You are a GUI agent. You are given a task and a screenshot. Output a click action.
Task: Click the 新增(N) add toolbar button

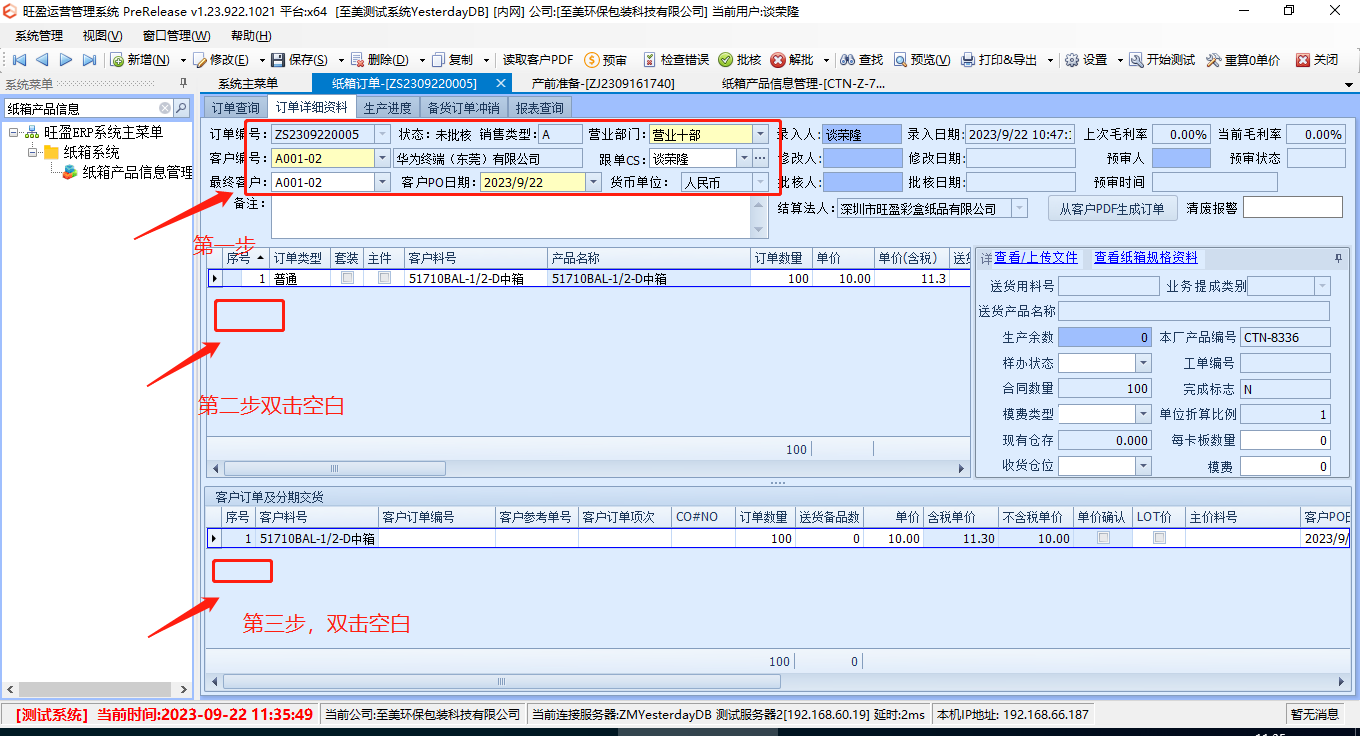point(139,60)
